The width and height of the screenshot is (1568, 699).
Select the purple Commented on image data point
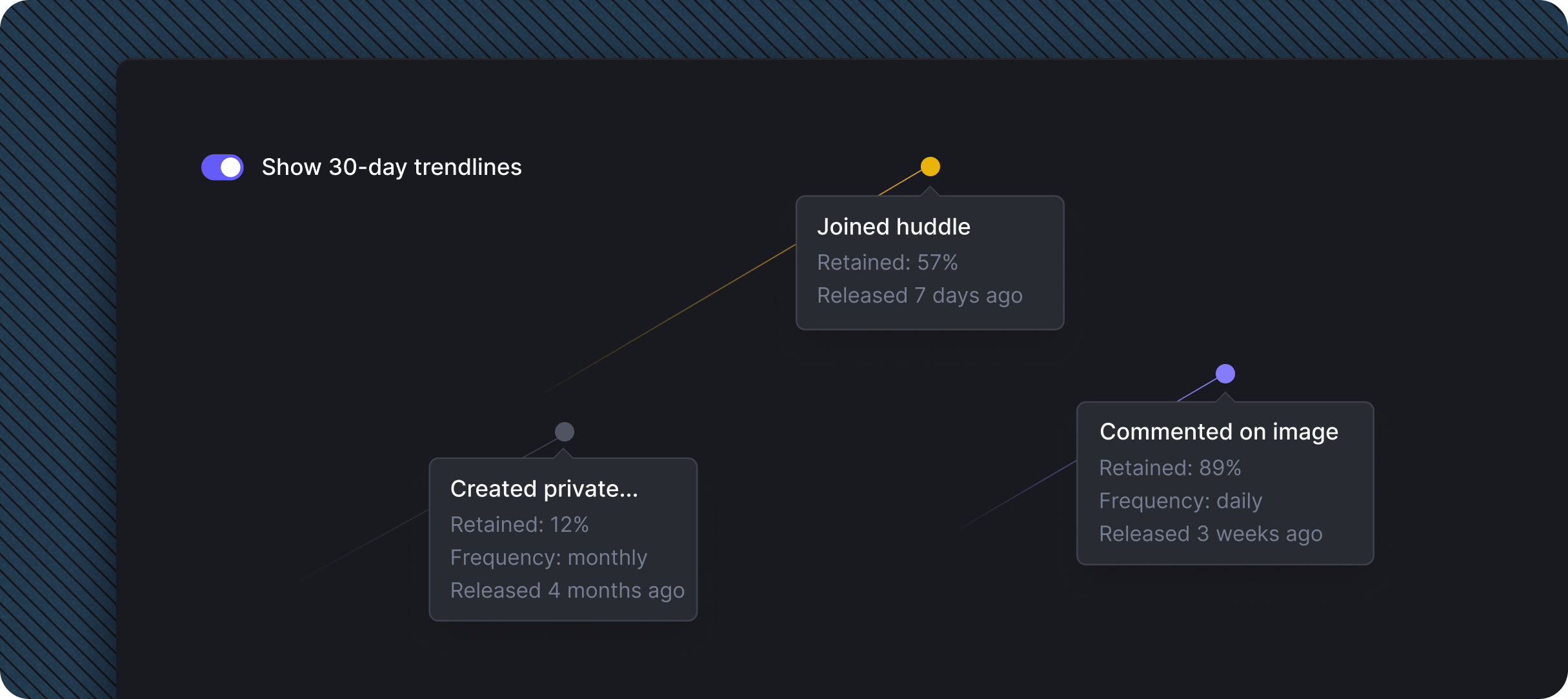click(1225, 374)
